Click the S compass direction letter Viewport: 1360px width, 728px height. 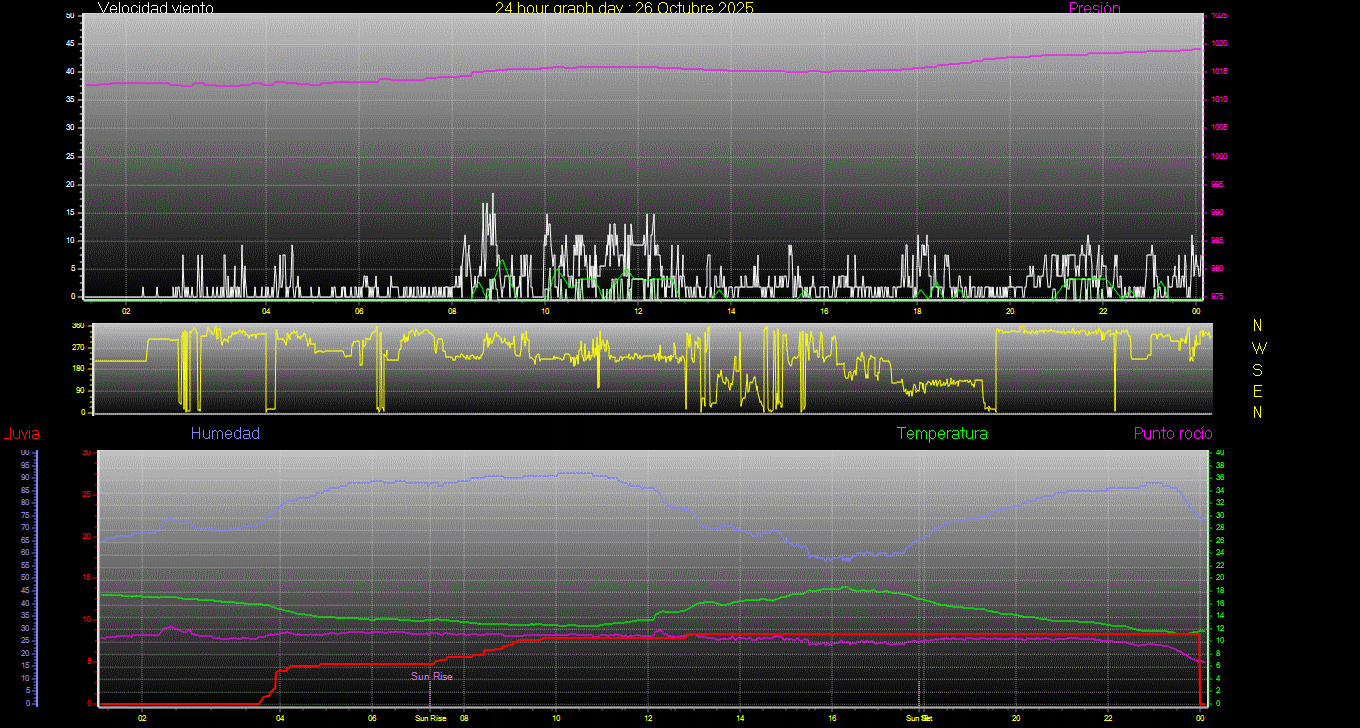coord(1258,369)
